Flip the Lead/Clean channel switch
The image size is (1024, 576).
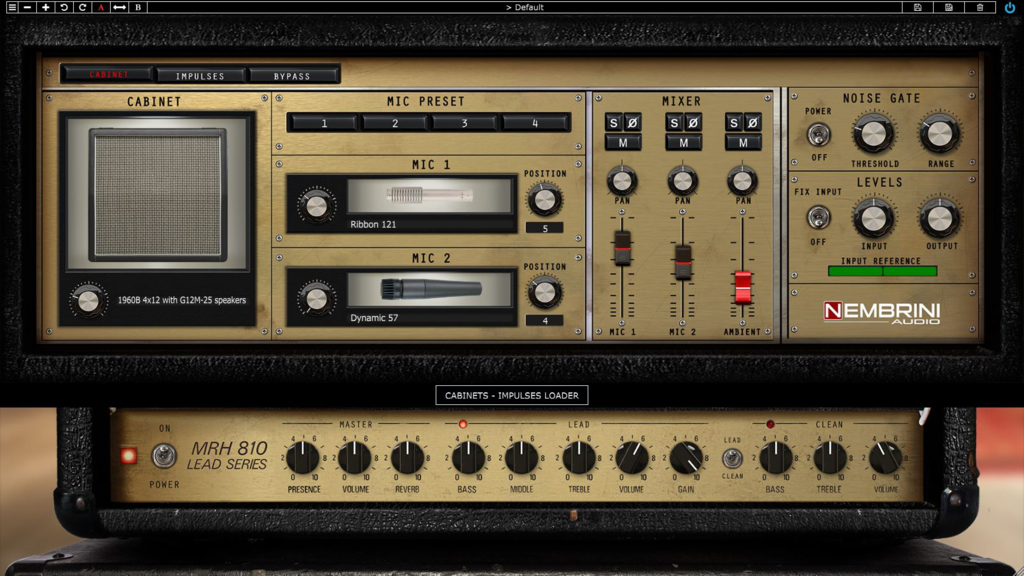coord(732,458)
